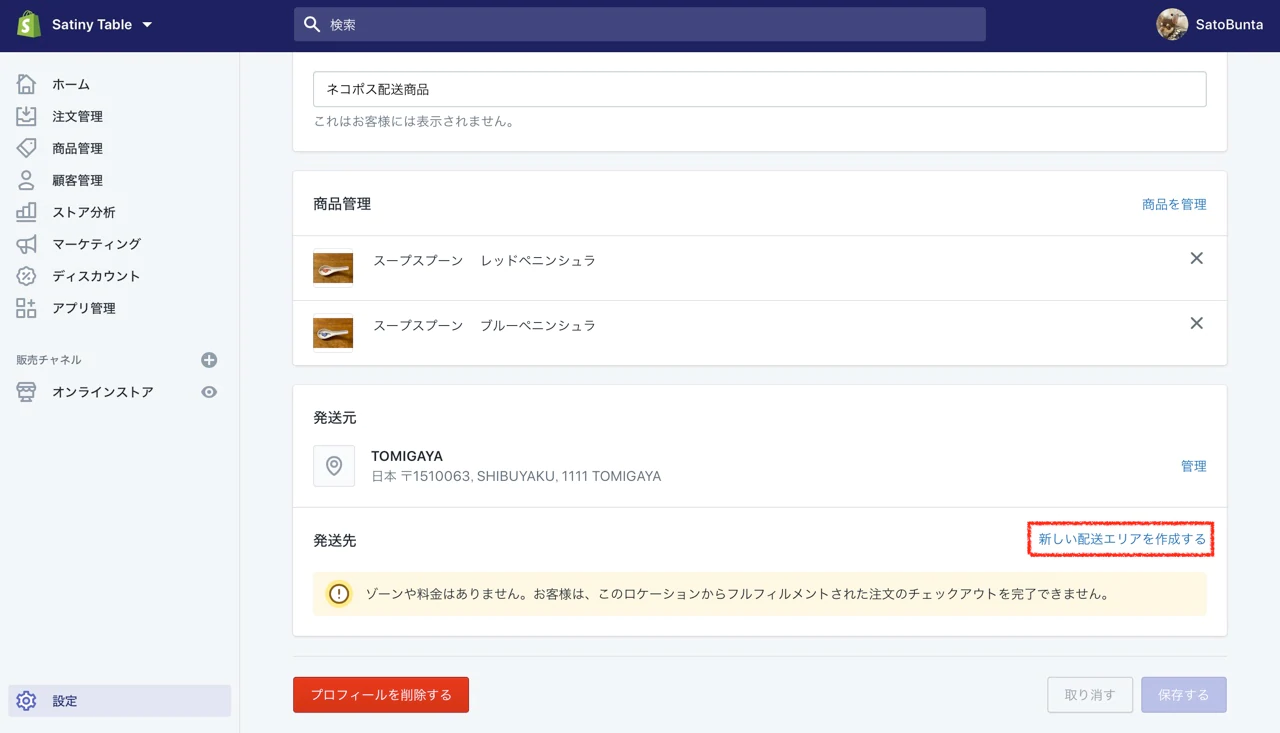Open the マーケティング section

click(x=96, y=244)
